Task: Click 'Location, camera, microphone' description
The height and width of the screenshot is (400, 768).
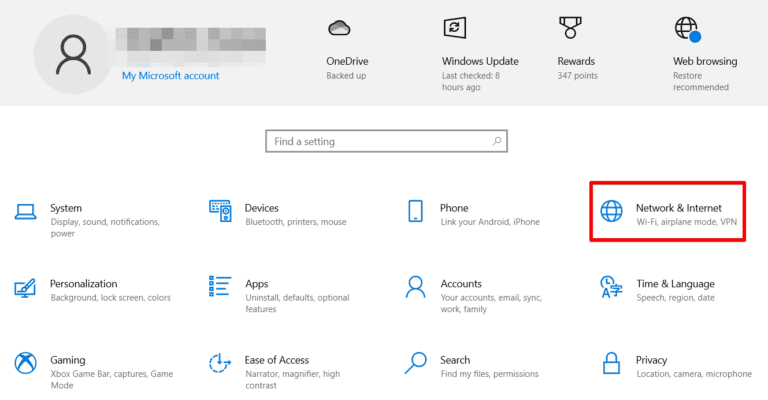Action: (x=694, y=374)
